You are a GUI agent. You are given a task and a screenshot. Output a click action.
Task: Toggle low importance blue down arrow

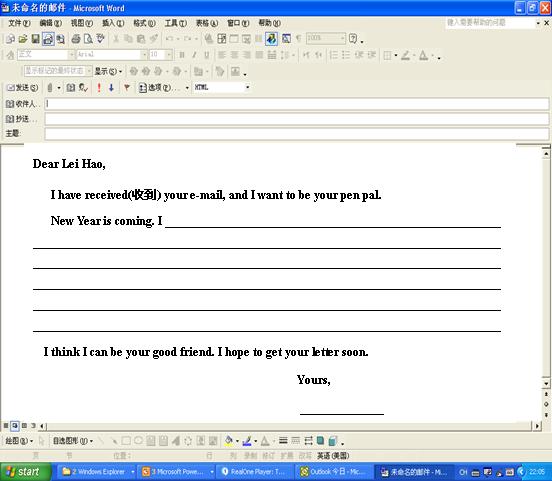pyautogui.click(x=111, y=87)
